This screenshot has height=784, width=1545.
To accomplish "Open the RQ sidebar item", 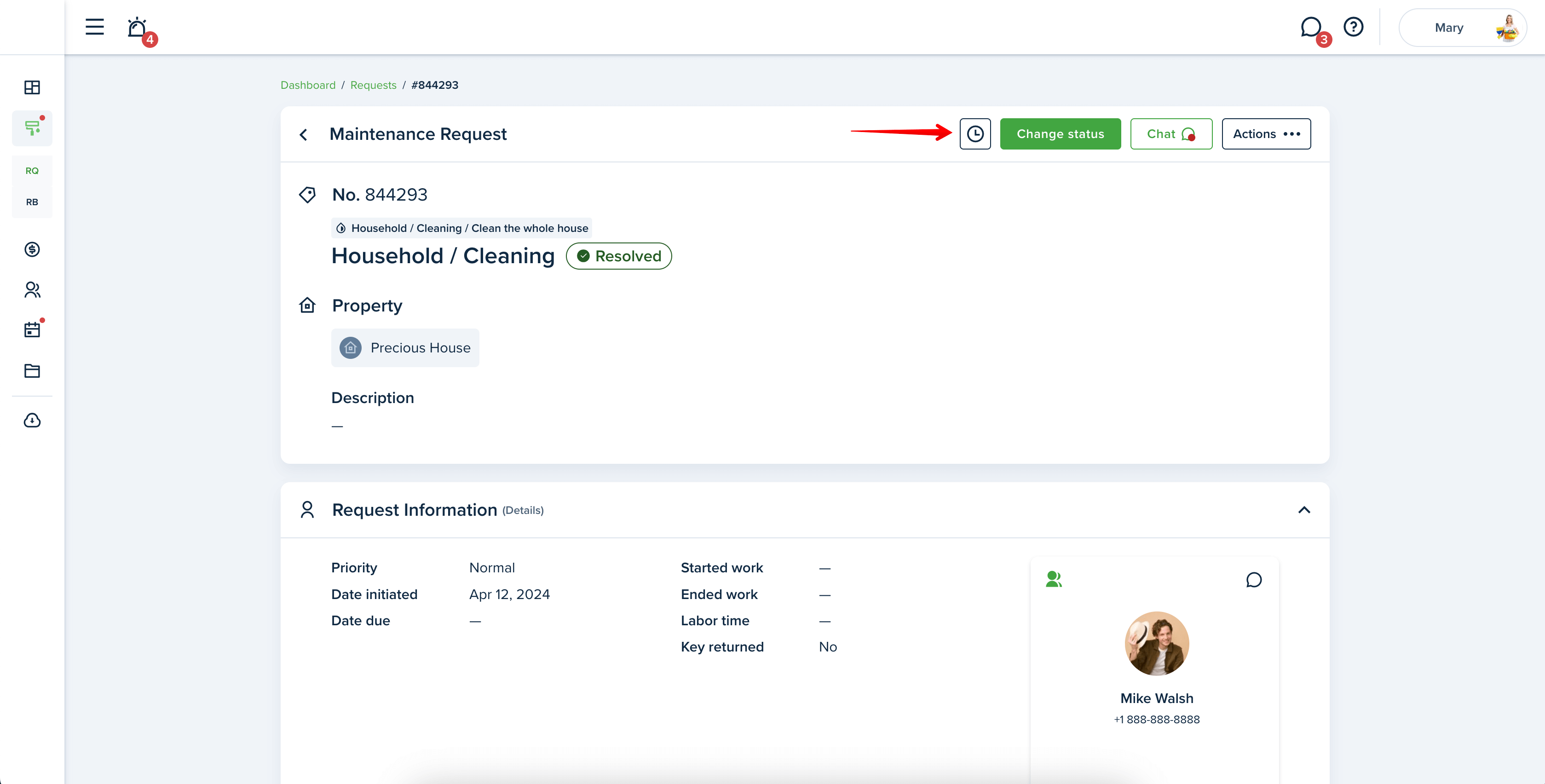I will [32, 171].
